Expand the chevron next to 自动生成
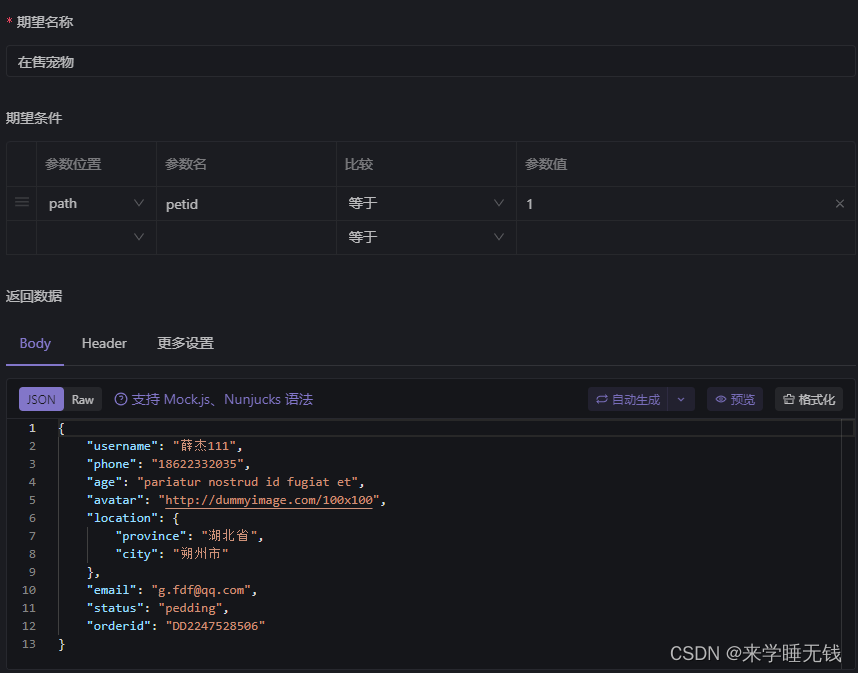Image resolution: width=858 pixels, height=673 pixels. 681,399
